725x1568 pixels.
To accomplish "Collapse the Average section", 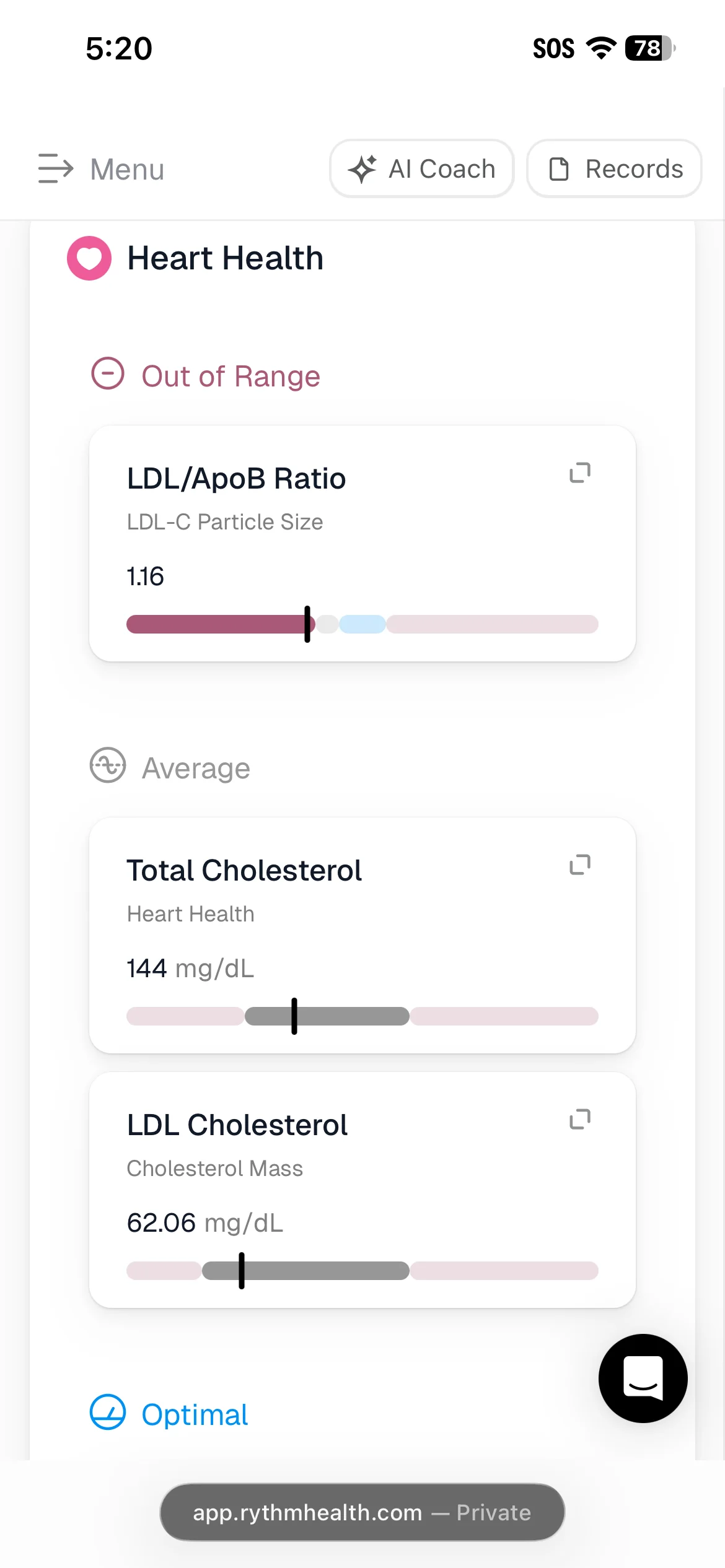I will 108,765.
